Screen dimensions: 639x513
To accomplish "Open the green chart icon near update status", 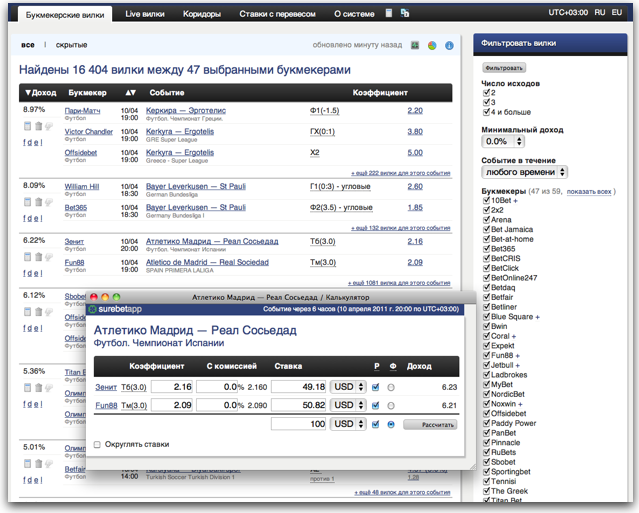I will click(x=415, y=45).
